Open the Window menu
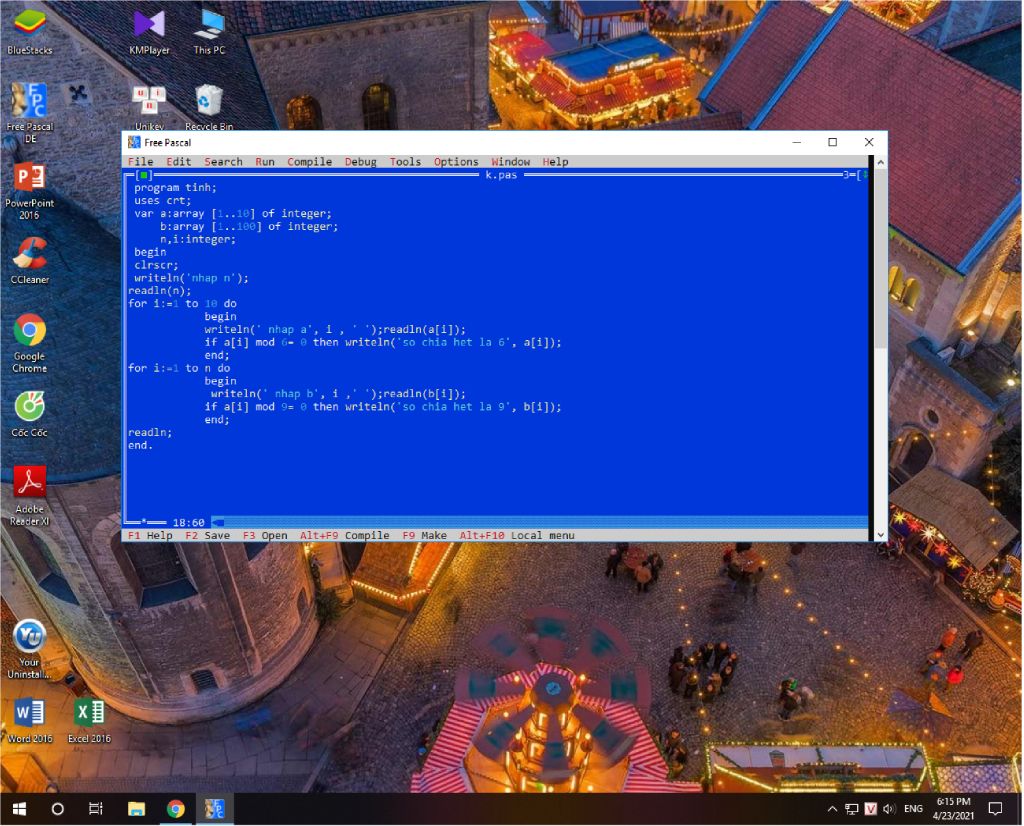Screen dimensions: 1024x826 (511, 162)
